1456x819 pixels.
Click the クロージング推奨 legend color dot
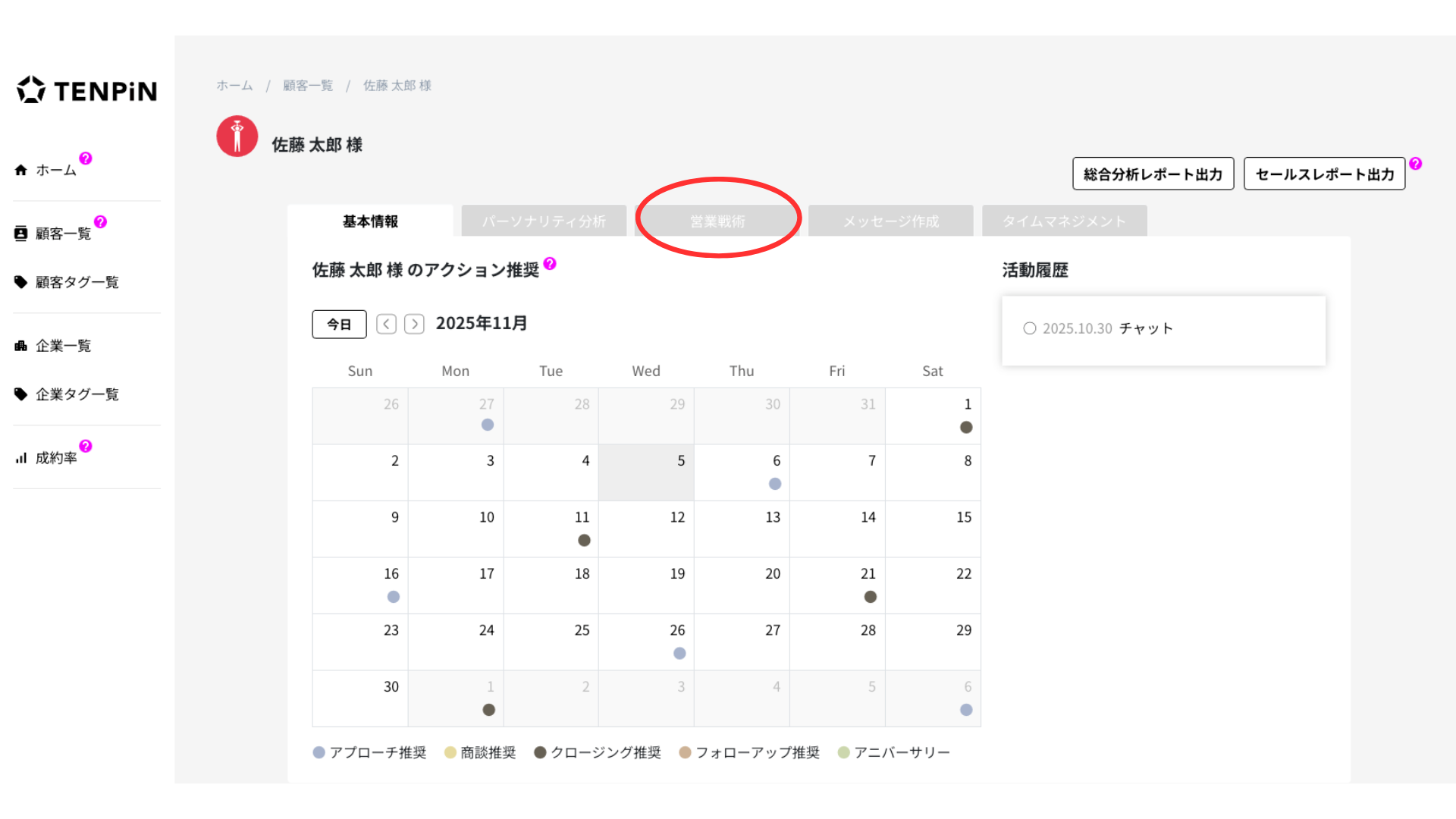pos(540,752)
